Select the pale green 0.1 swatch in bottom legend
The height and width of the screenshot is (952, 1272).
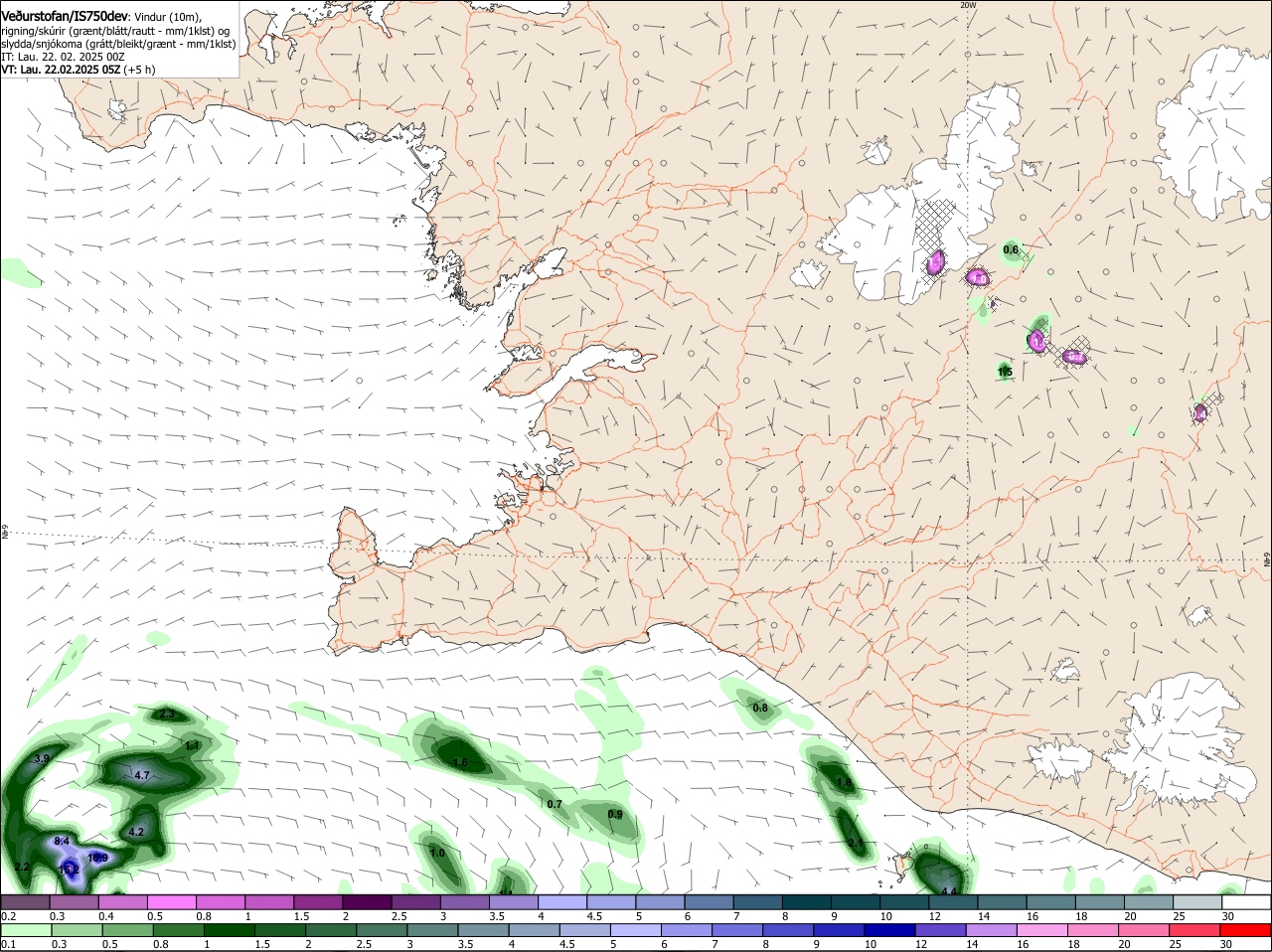pos(25,930)
